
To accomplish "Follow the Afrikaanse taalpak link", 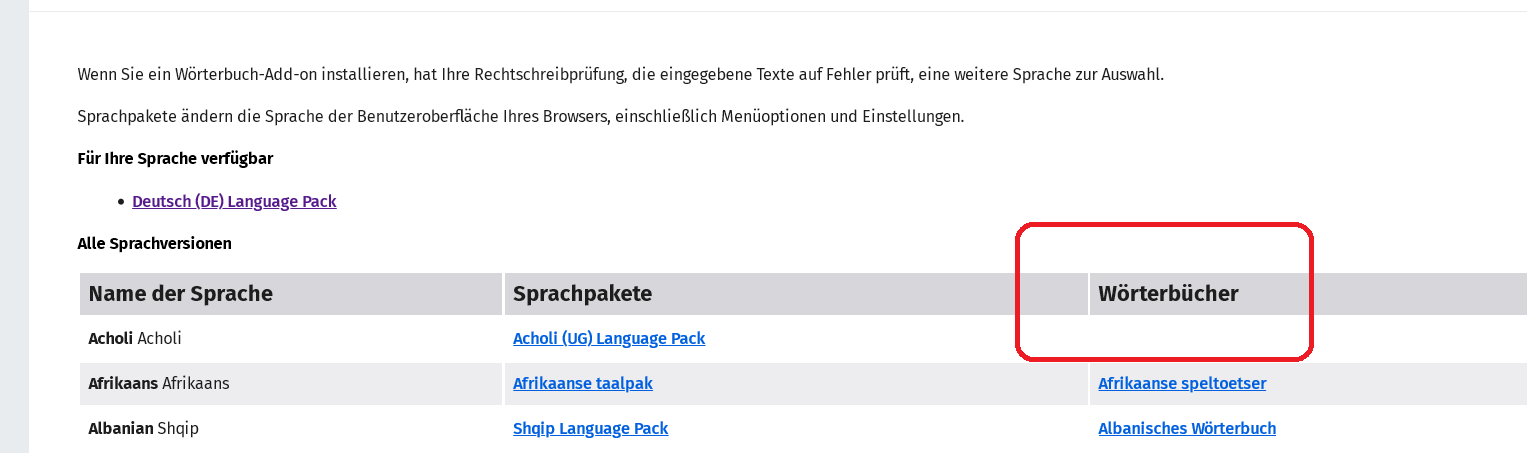I will [582, 383].
